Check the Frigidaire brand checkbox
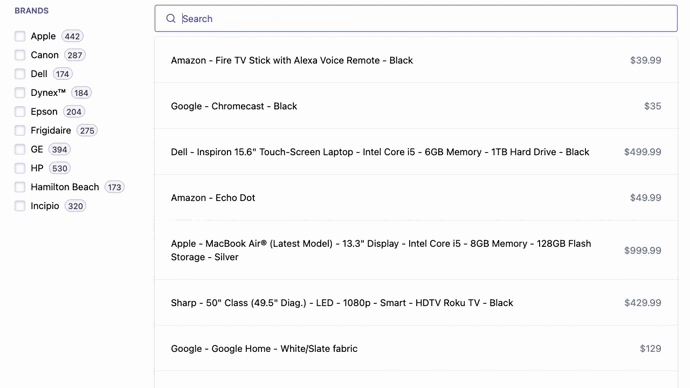 [20, 131]
